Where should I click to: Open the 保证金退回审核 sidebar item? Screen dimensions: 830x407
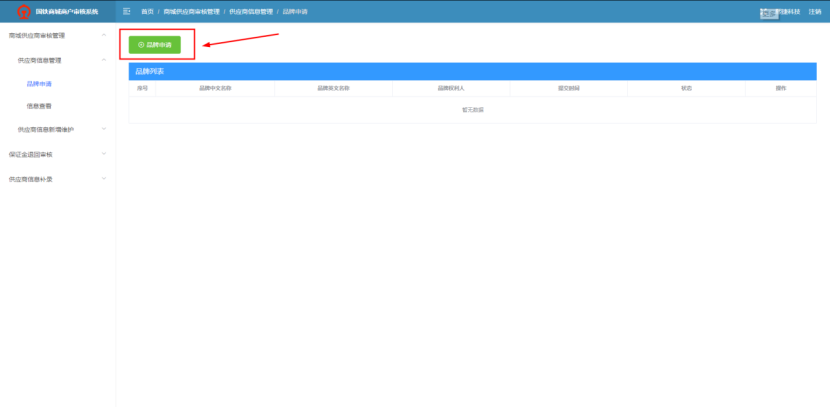[x=30, y=155]
